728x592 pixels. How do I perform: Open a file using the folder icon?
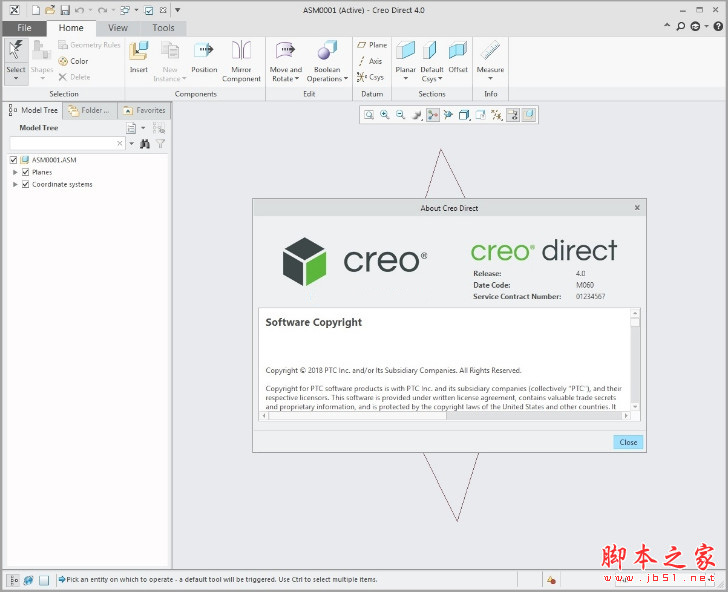[x=50, y=10]
